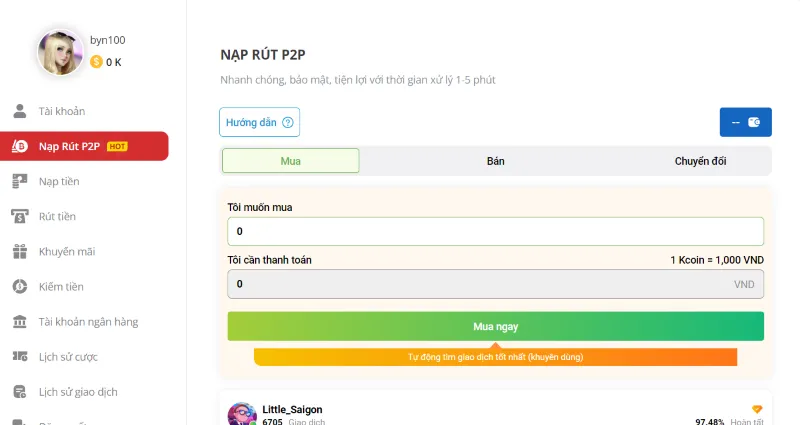The width and height of the screenshot is (800, 425).
Task: Open Little_Saigon trader avatar
Action: [x=242, y=414]
